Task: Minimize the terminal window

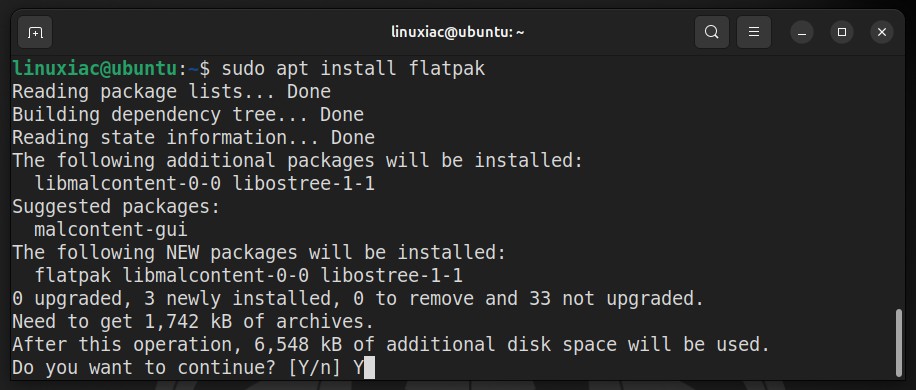Action: click(802, 32)
